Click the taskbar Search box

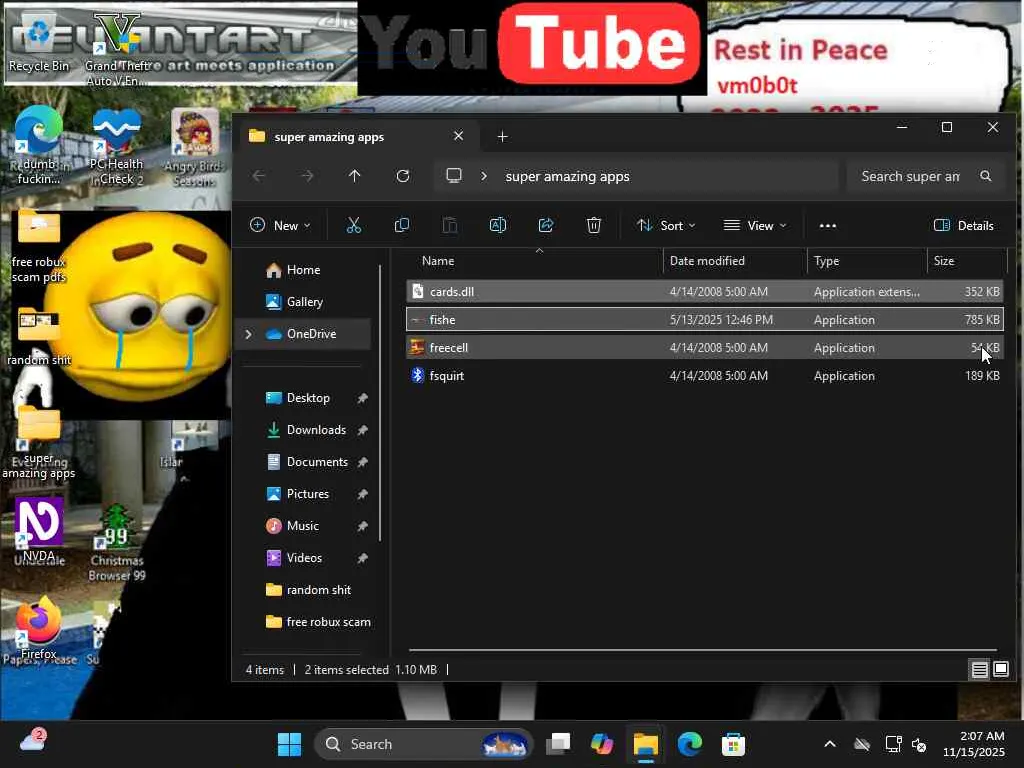coord(424,744)
